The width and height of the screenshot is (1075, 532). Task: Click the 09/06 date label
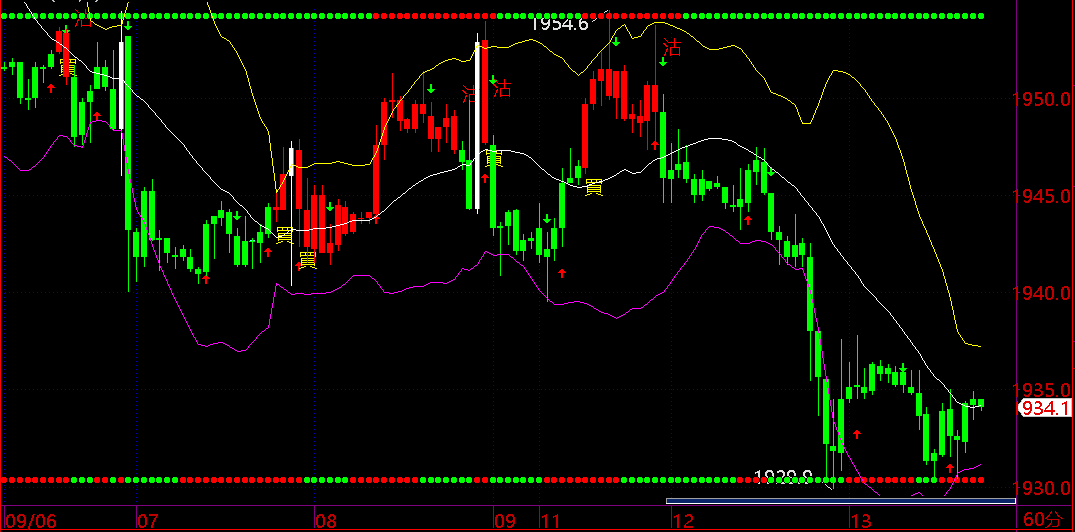pos(30,520)
